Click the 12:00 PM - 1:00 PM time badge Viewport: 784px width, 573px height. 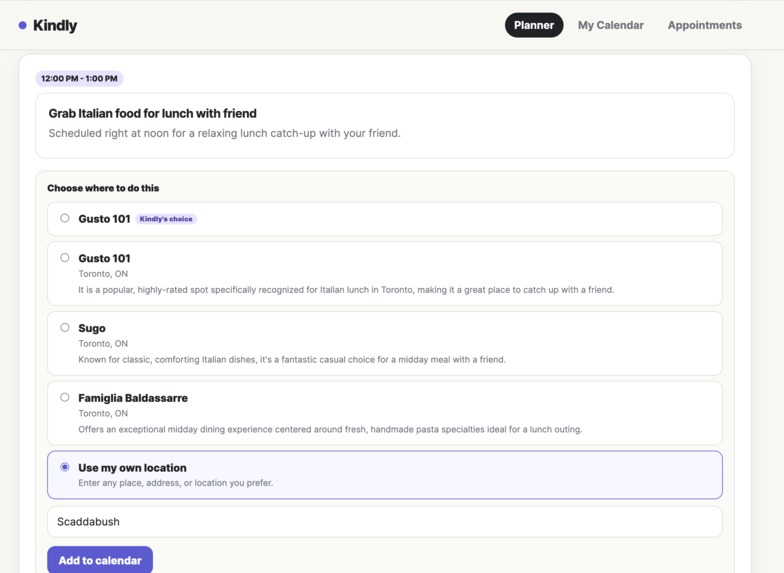pyautogui.click(x=79, y=78)
